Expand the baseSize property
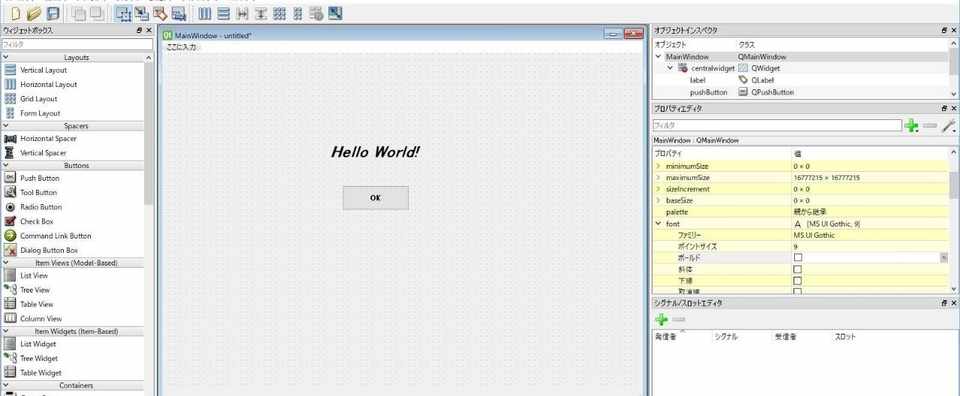 (659, 201)
